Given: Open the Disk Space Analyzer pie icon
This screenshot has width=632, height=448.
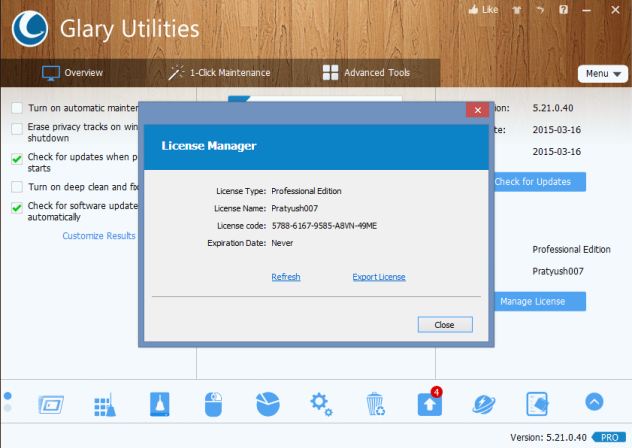Looking at the screenshot, I should point(268,404).
